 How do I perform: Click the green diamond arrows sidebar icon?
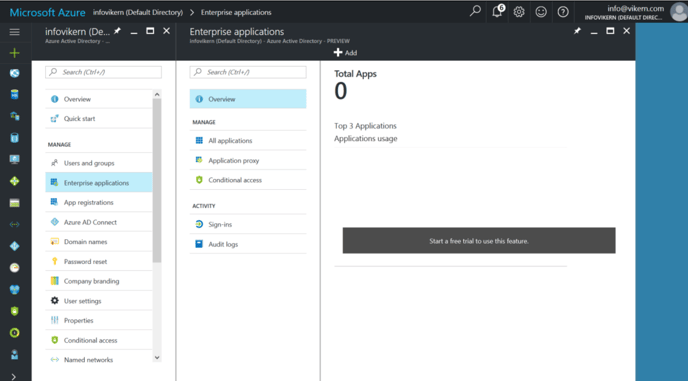[x=14, y=181]
